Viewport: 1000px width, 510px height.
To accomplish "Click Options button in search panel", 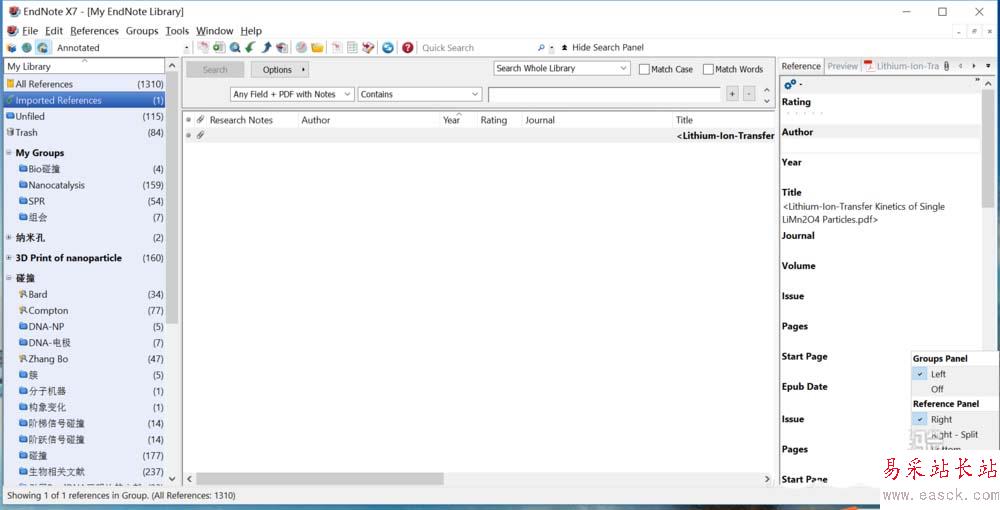I will [279, 69].
